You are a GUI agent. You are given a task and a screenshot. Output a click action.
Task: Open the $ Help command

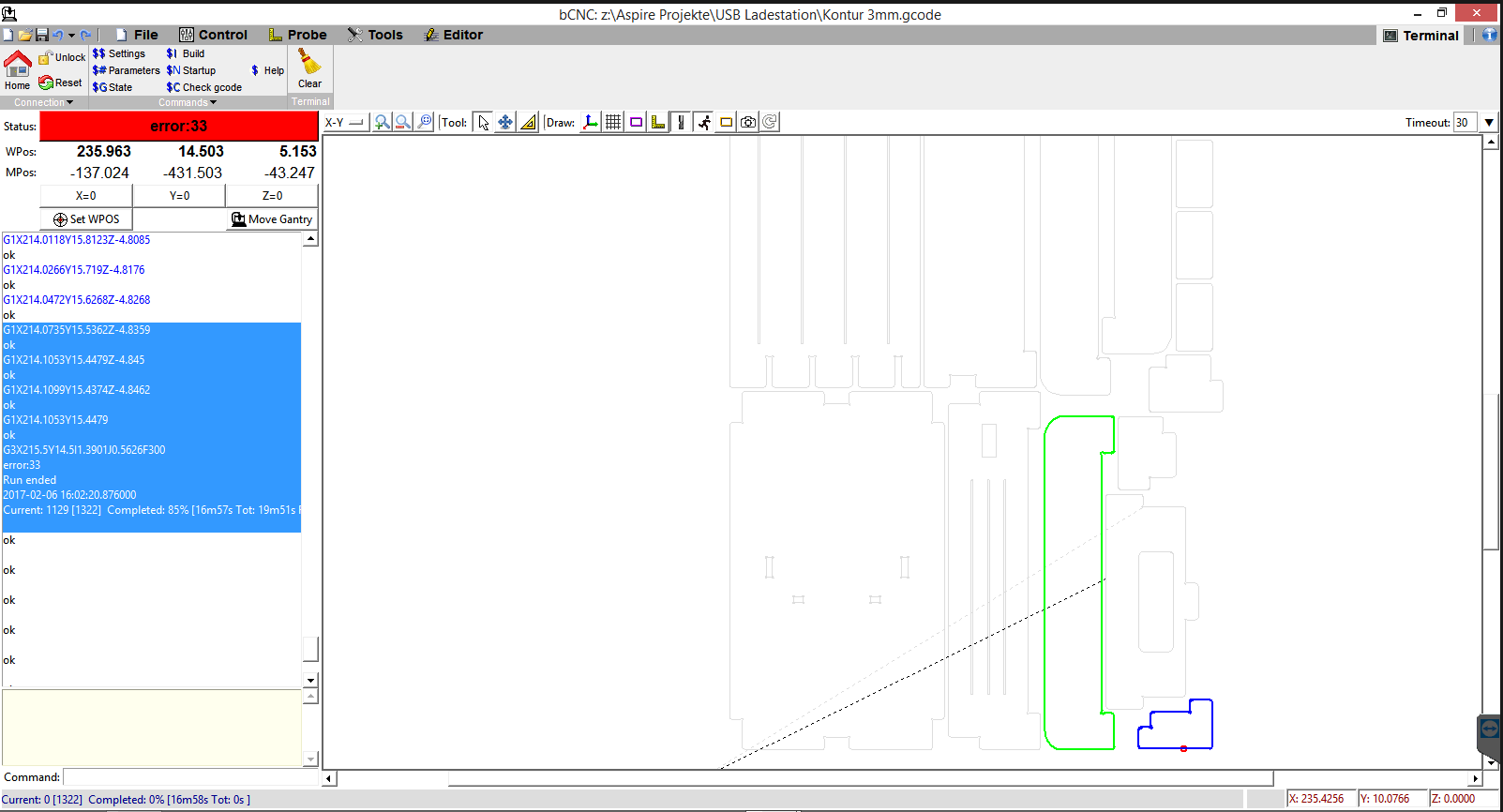(x=267, y=70)
